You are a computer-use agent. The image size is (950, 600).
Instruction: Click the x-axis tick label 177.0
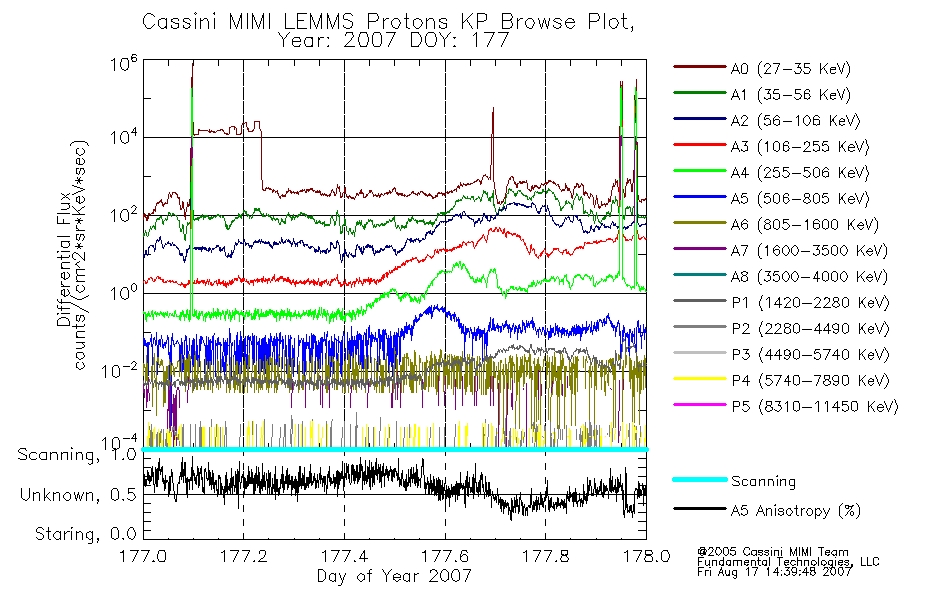point(143,556)
